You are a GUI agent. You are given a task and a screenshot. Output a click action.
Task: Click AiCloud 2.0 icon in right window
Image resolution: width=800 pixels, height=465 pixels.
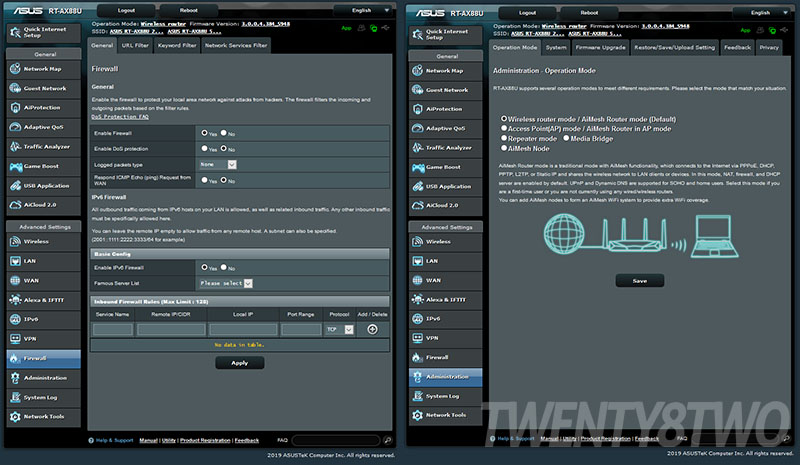click(x=417, y=205)
